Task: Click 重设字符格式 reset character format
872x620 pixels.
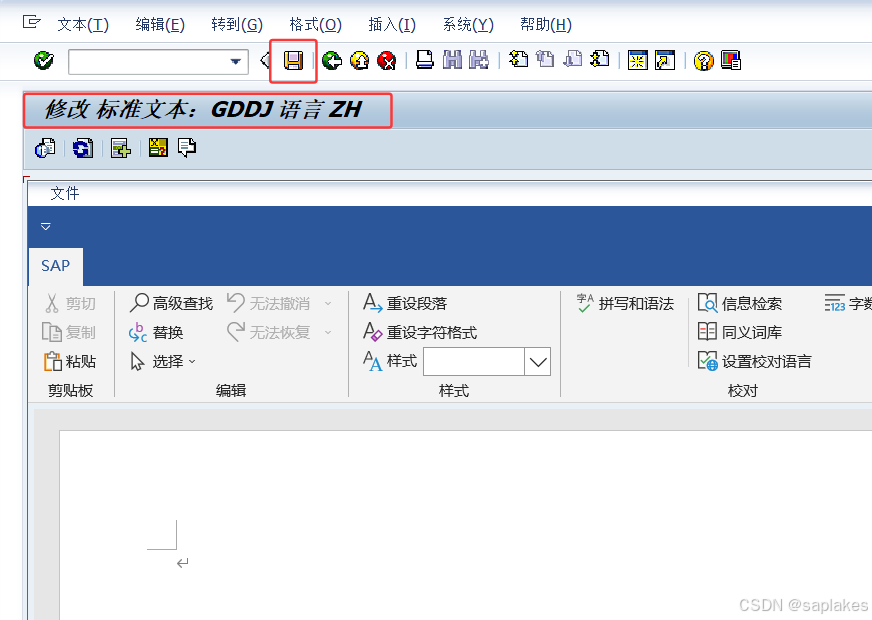Action: click(420, 333)
